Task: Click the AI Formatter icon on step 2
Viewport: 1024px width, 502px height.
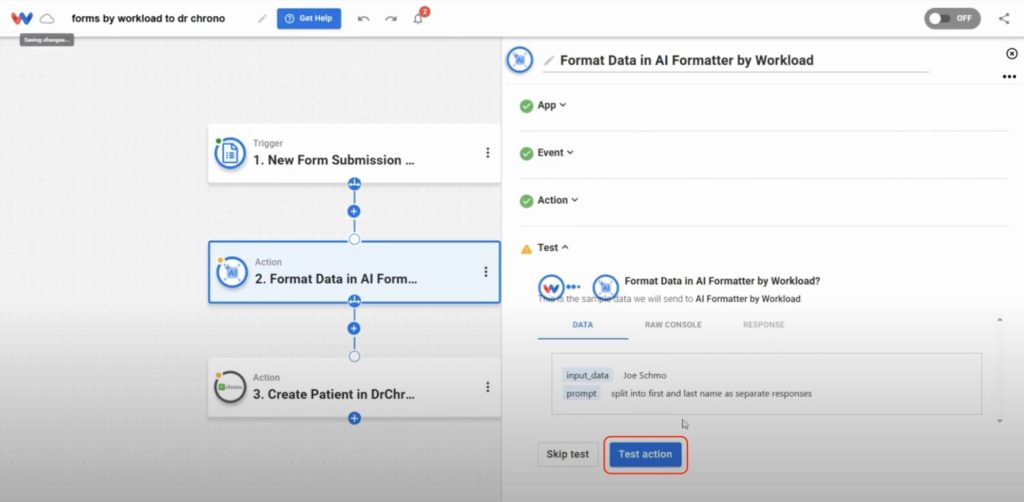Action: (x=232, y=272)
